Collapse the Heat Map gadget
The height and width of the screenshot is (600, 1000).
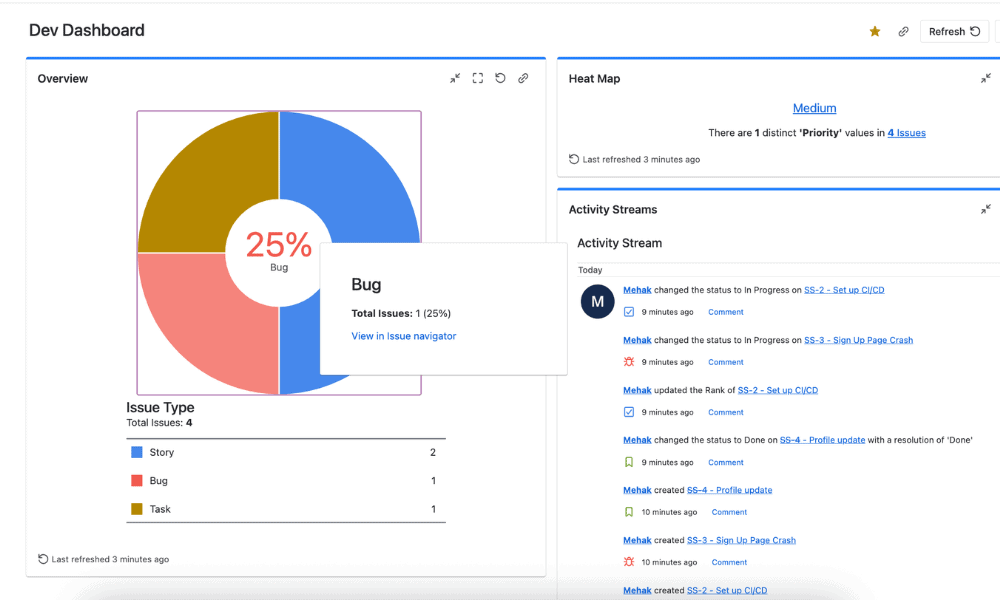pos(986,78)
